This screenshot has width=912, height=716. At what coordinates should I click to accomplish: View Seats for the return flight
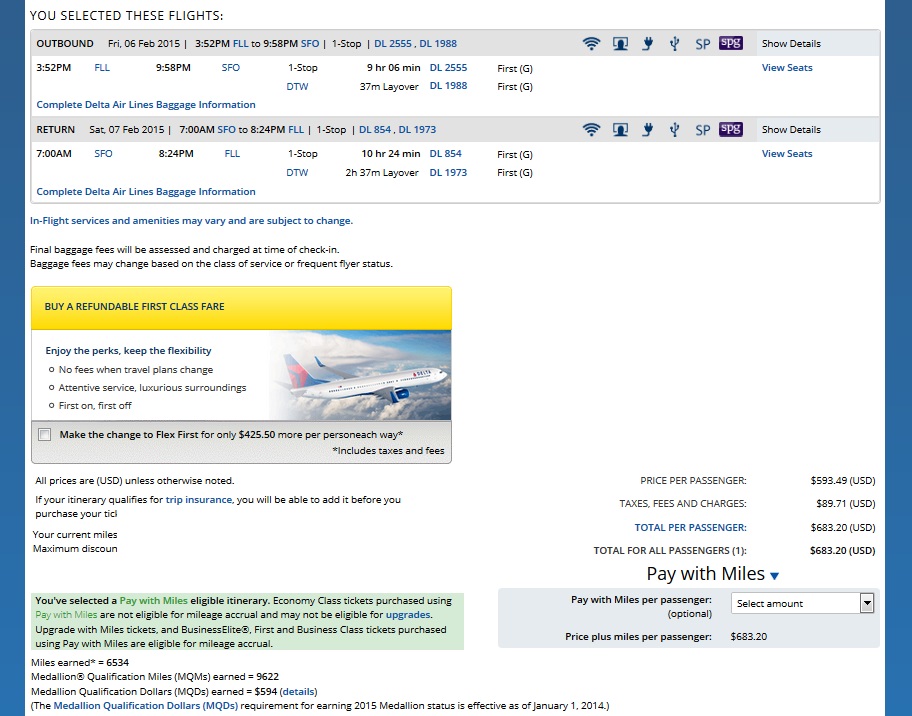[787, 154]
